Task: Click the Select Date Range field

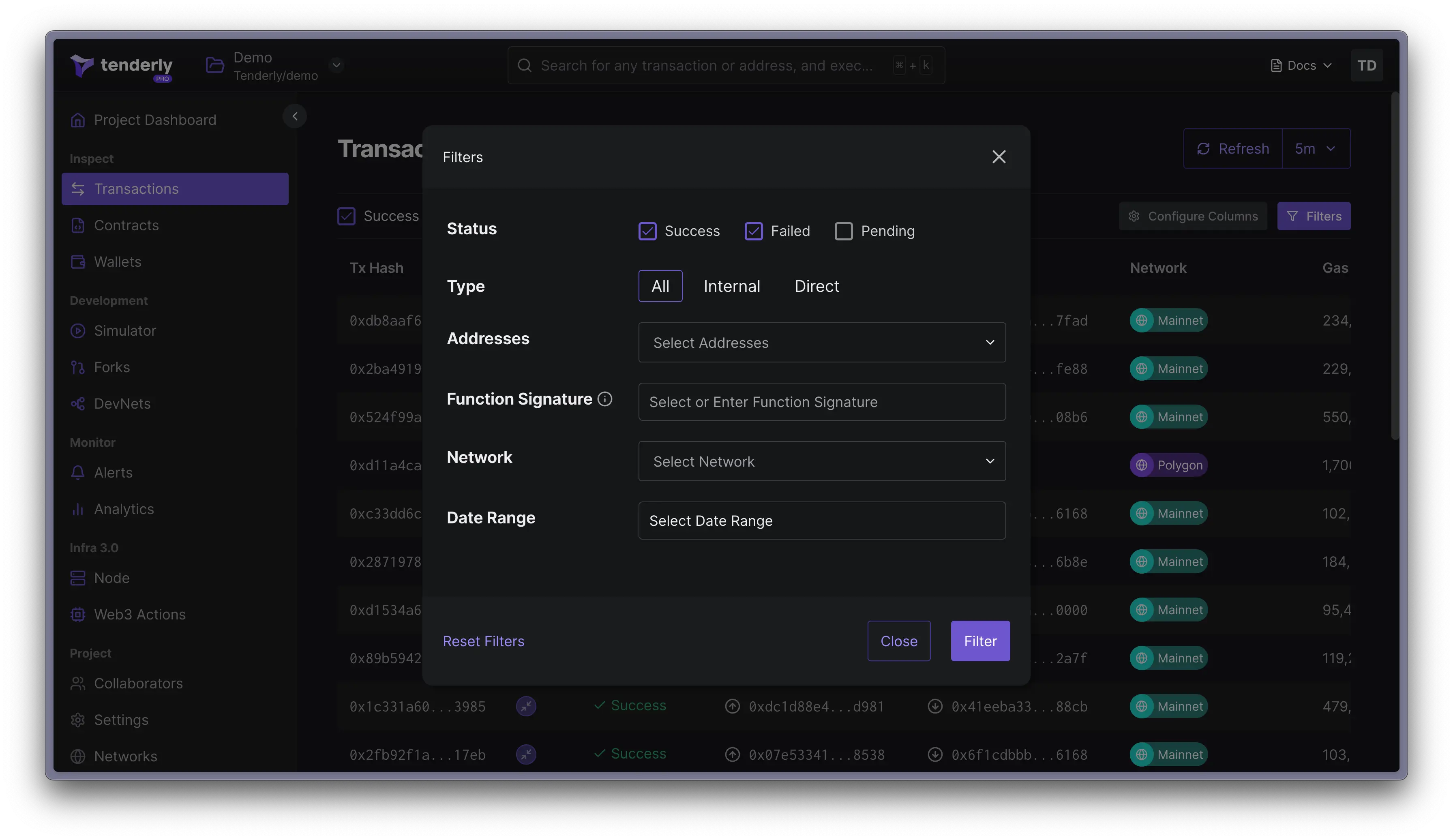Action: click(822, 521)
